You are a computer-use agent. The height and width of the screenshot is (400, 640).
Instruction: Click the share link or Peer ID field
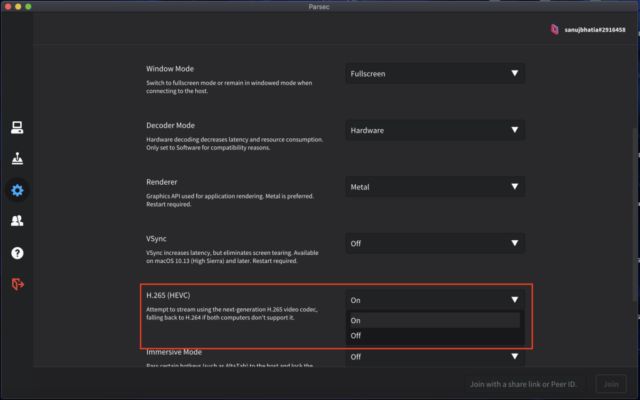click(524, 384)
